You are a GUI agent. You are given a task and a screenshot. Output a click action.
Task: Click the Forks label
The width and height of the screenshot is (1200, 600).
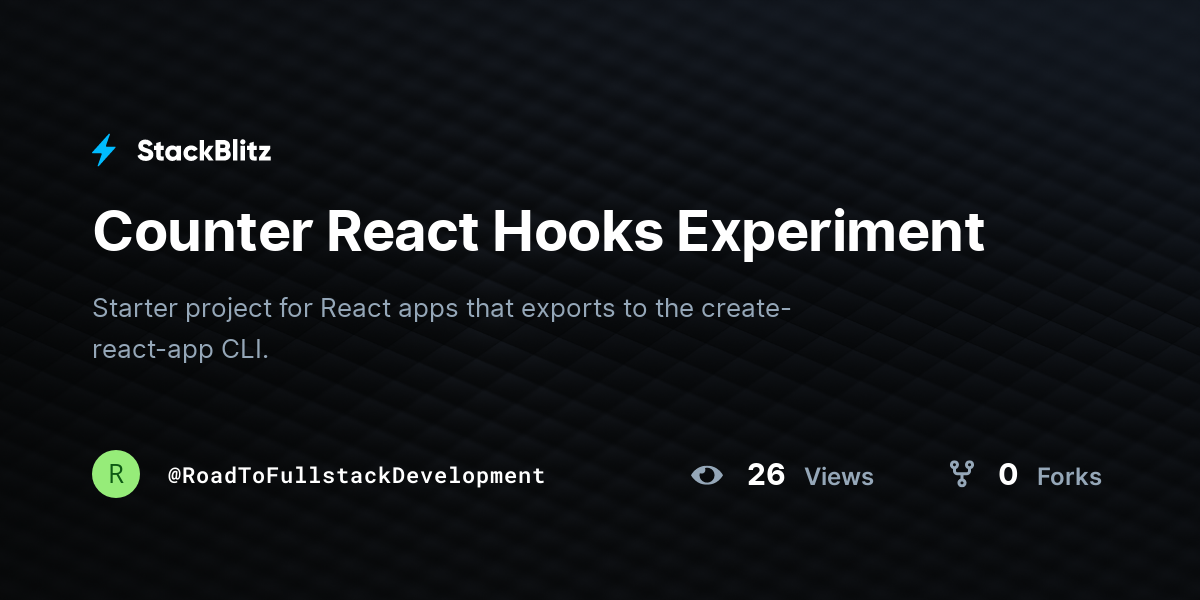[1069, 477]
